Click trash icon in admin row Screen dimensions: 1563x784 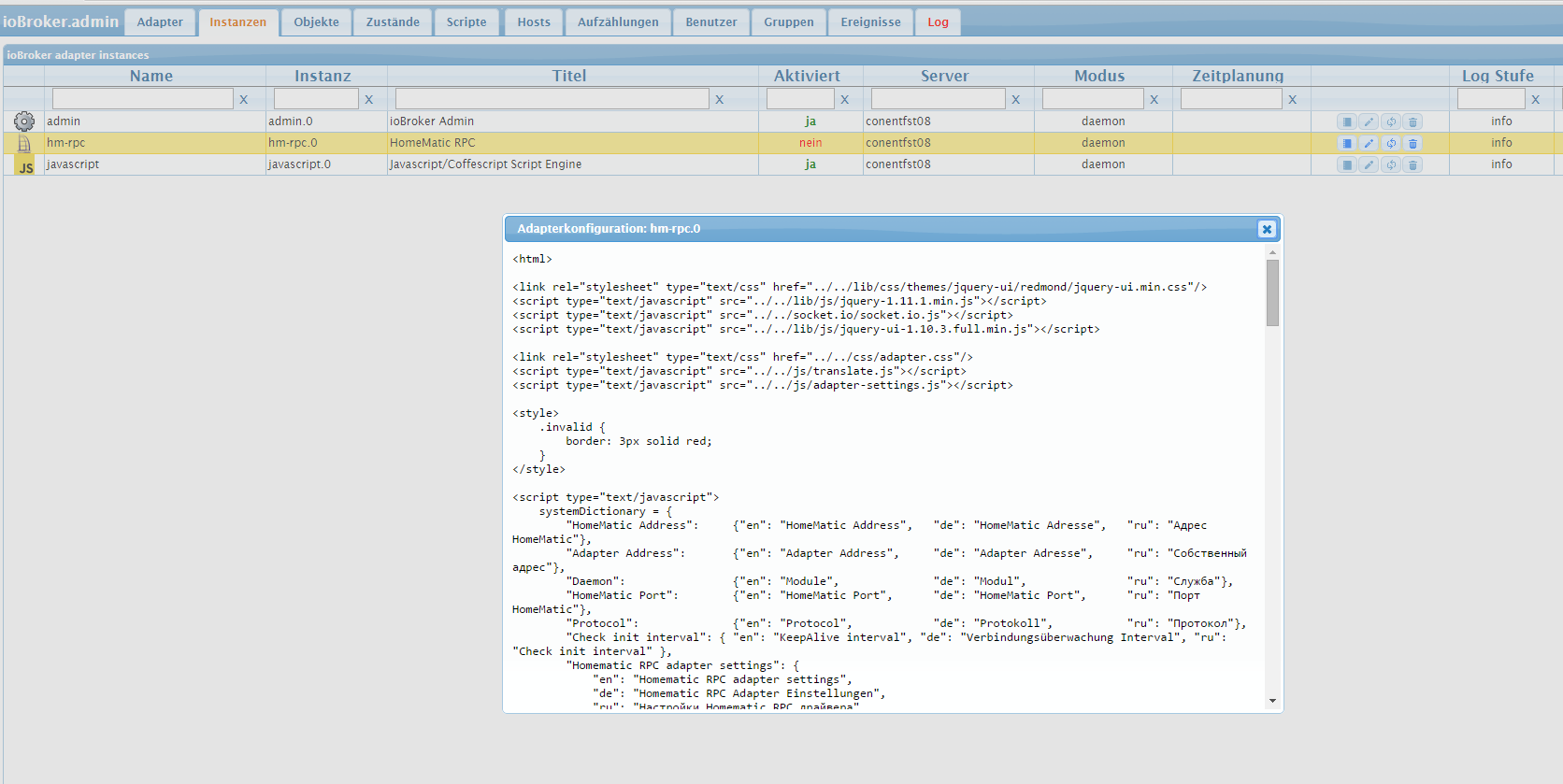(1413, 121)
